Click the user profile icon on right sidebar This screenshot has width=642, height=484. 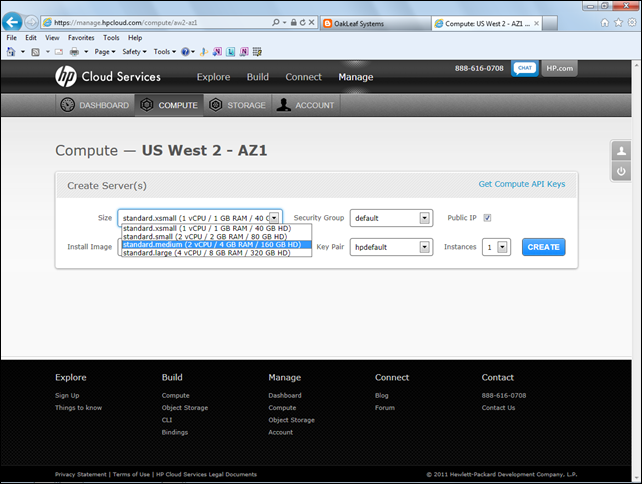click(x=621, y=151)
